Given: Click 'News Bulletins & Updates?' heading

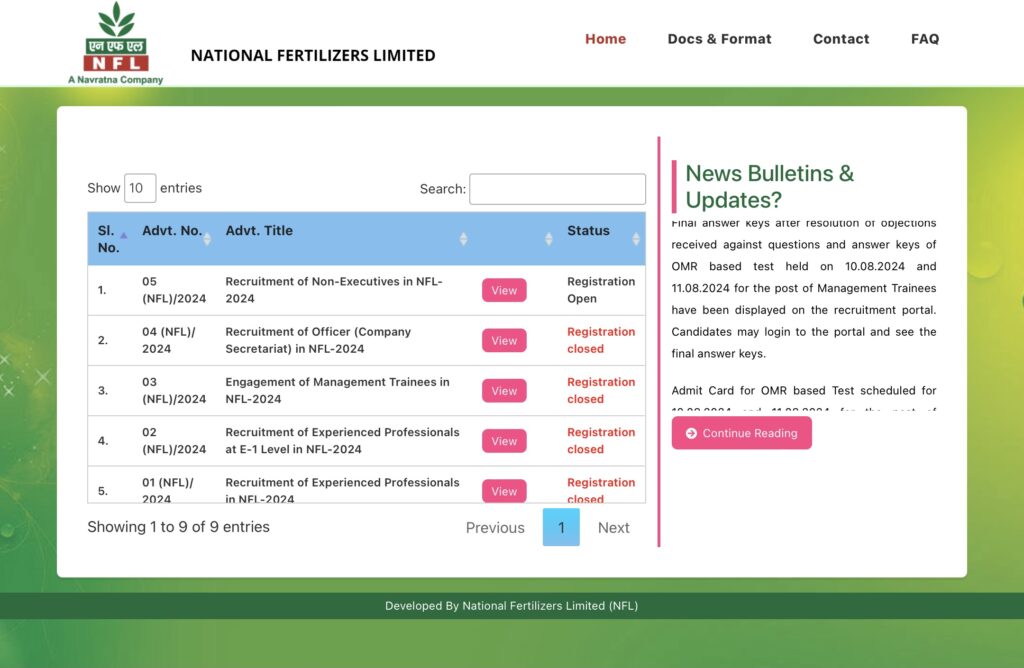Looking at the screenshot, I should coord(769,186).
